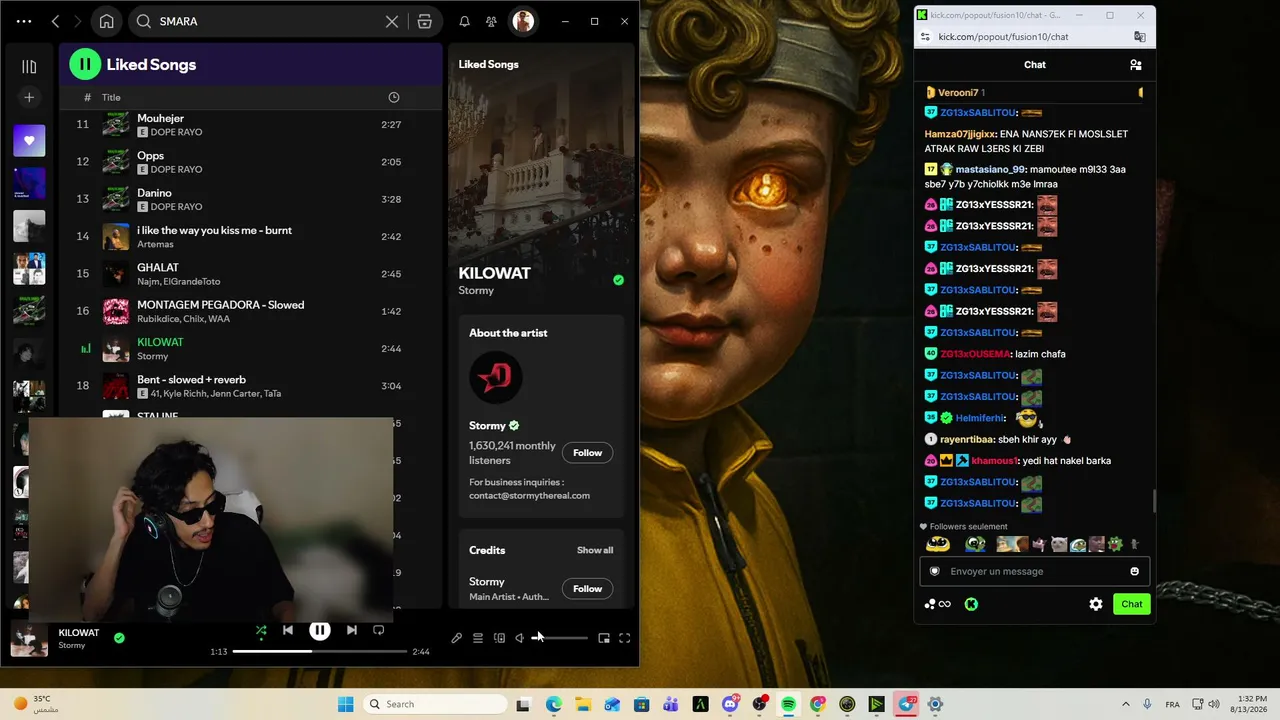
Task: Select 'i like the way you kiss me - burnt'
Action: (214, 230)
